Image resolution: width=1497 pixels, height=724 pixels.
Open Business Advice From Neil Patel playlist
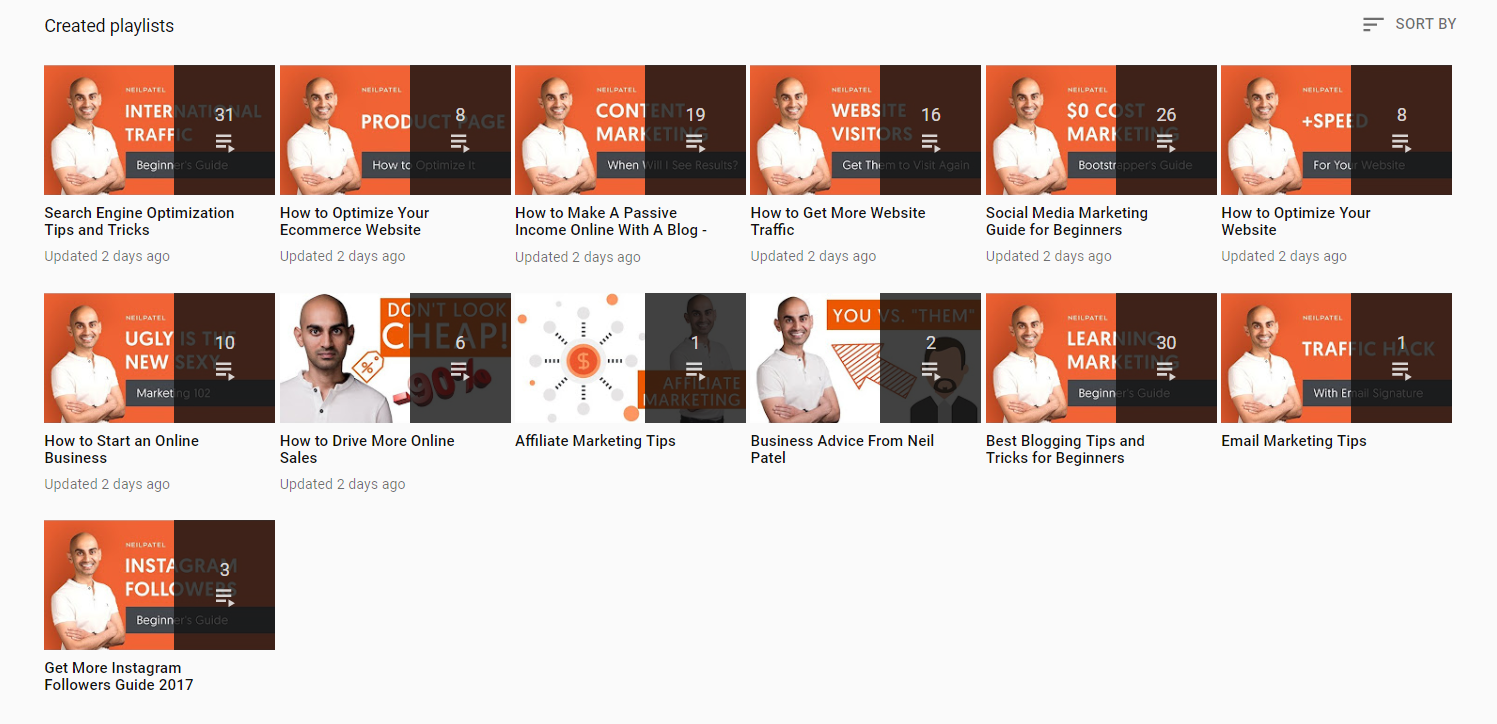[842, 449]
